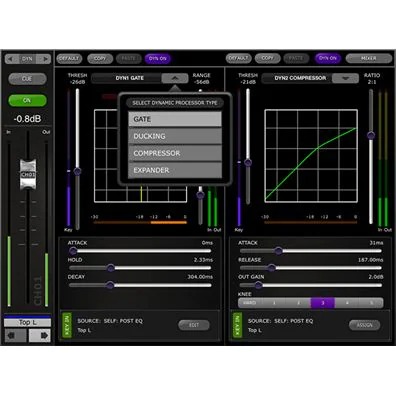This screenshot has width=396, height=396.
Task: Collapse the DYN1 GATE type dropdown arrow
Action: (175, 78)
